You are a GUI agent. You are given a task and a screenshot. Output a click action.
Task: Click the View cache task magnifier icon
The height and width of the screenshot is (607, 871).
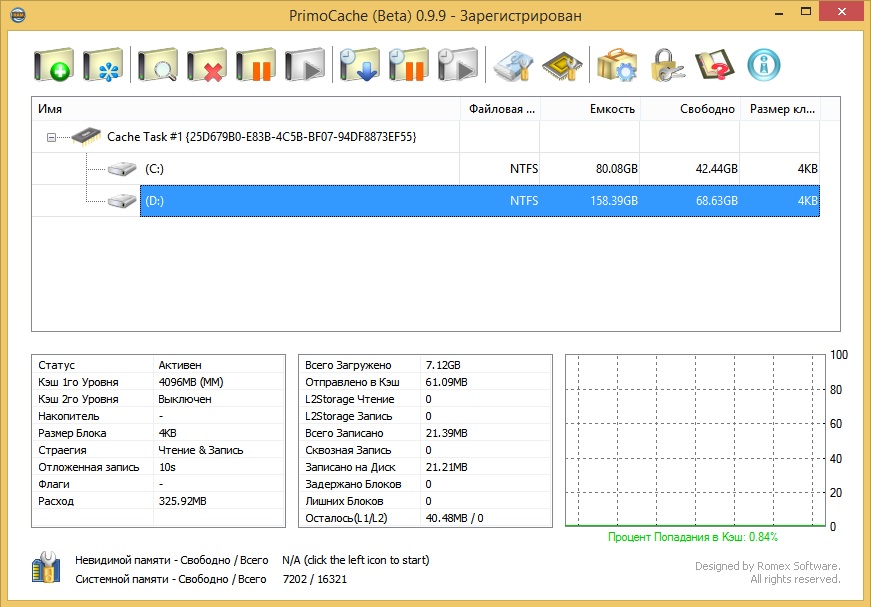click(x=158, y=65)
